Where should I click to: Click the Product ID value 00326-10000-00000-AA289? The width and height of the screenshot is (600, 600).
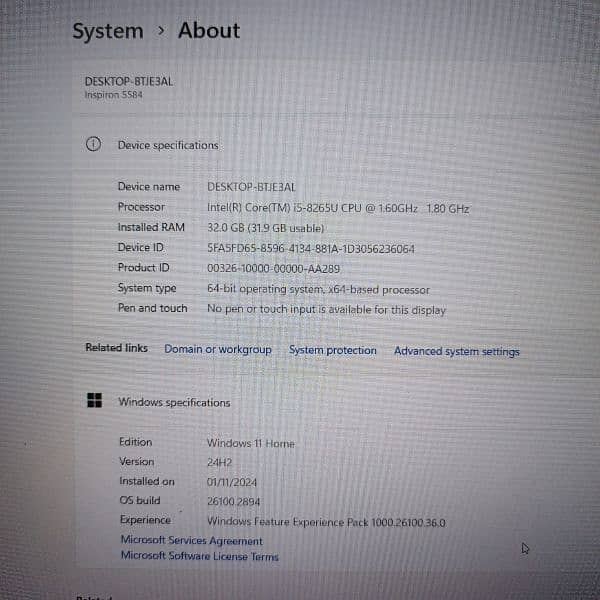(273, 268)
